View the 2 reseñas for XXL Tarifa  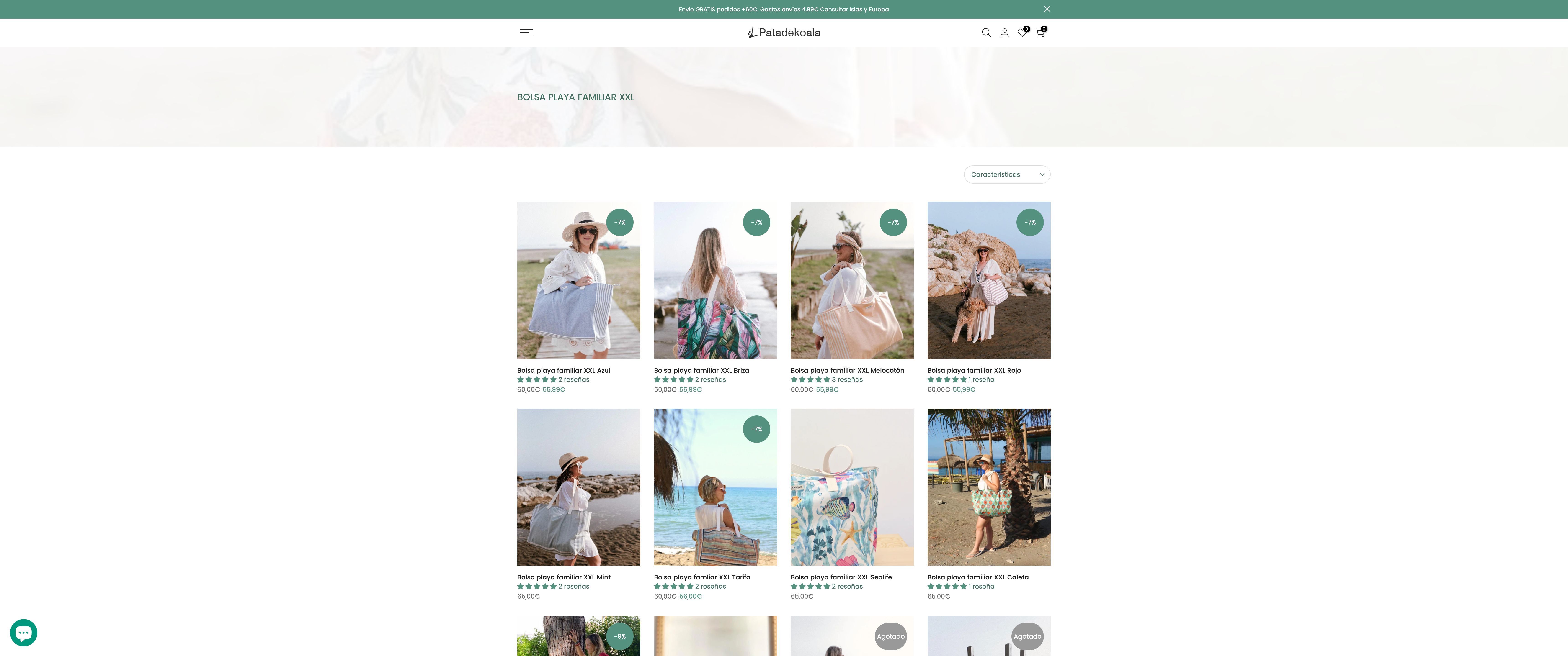click(x=710, y=587)
